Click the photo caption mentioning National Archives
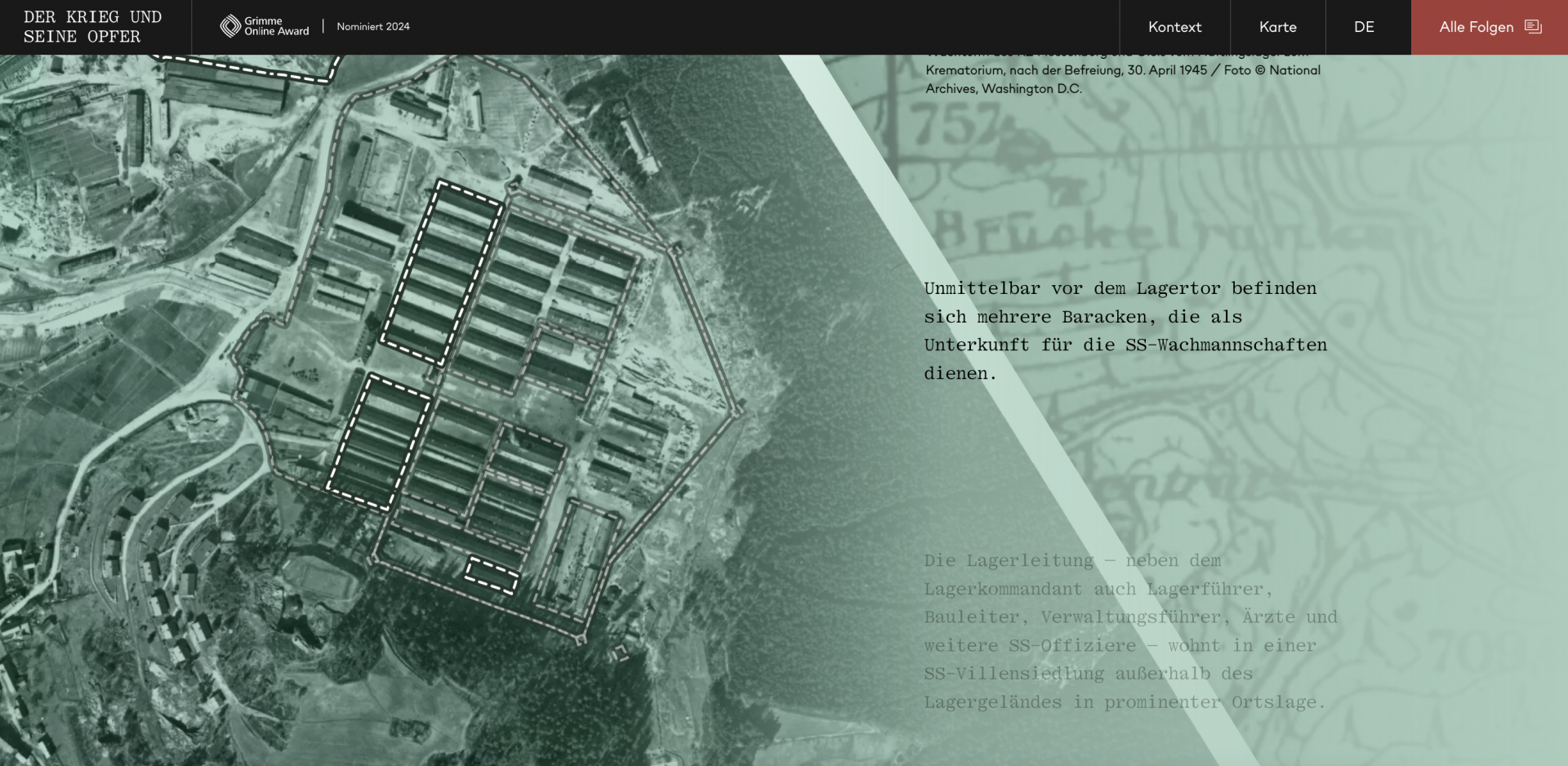Viewport: 1568px width, 766px height. (x=1123, y=75)
